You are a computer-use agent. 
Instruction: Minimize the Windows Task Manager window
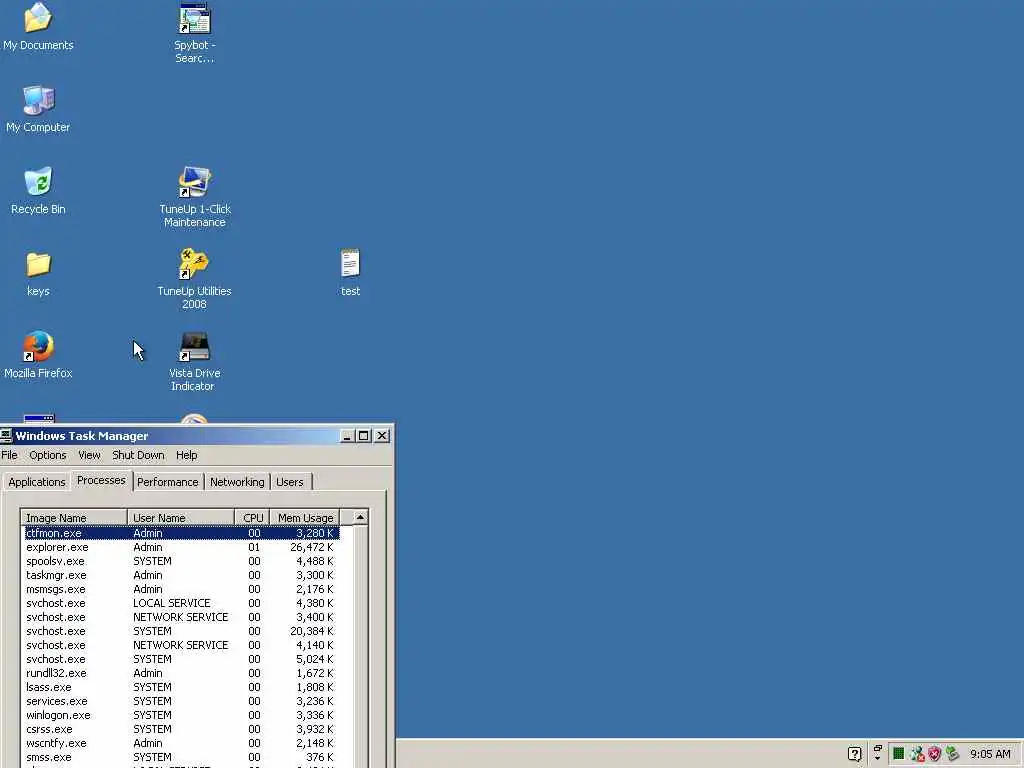point(347,436)
